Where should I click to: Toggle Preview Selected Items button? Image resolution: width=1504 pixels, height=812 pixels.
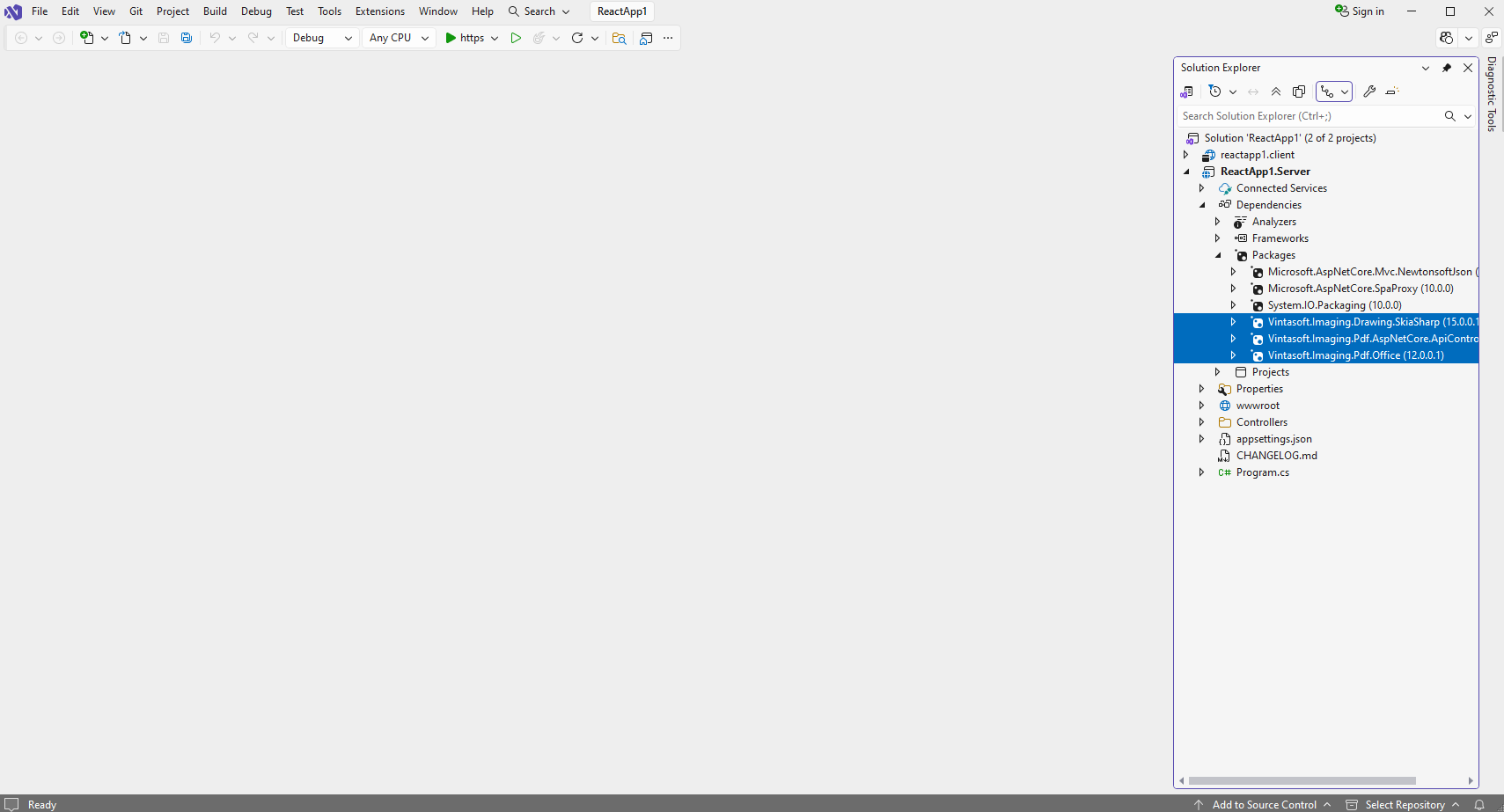tap(1392, 91)
